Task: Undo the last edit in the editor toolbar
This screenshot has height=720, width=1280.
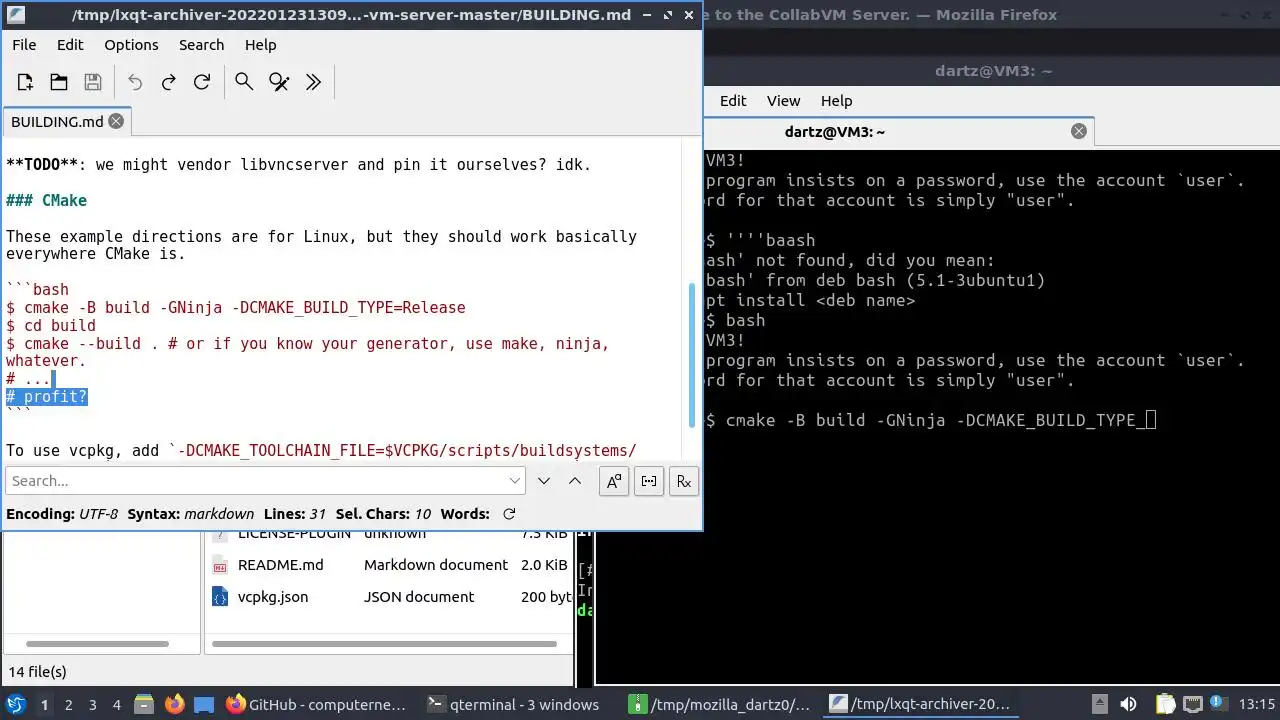Action: pos(135,82)
